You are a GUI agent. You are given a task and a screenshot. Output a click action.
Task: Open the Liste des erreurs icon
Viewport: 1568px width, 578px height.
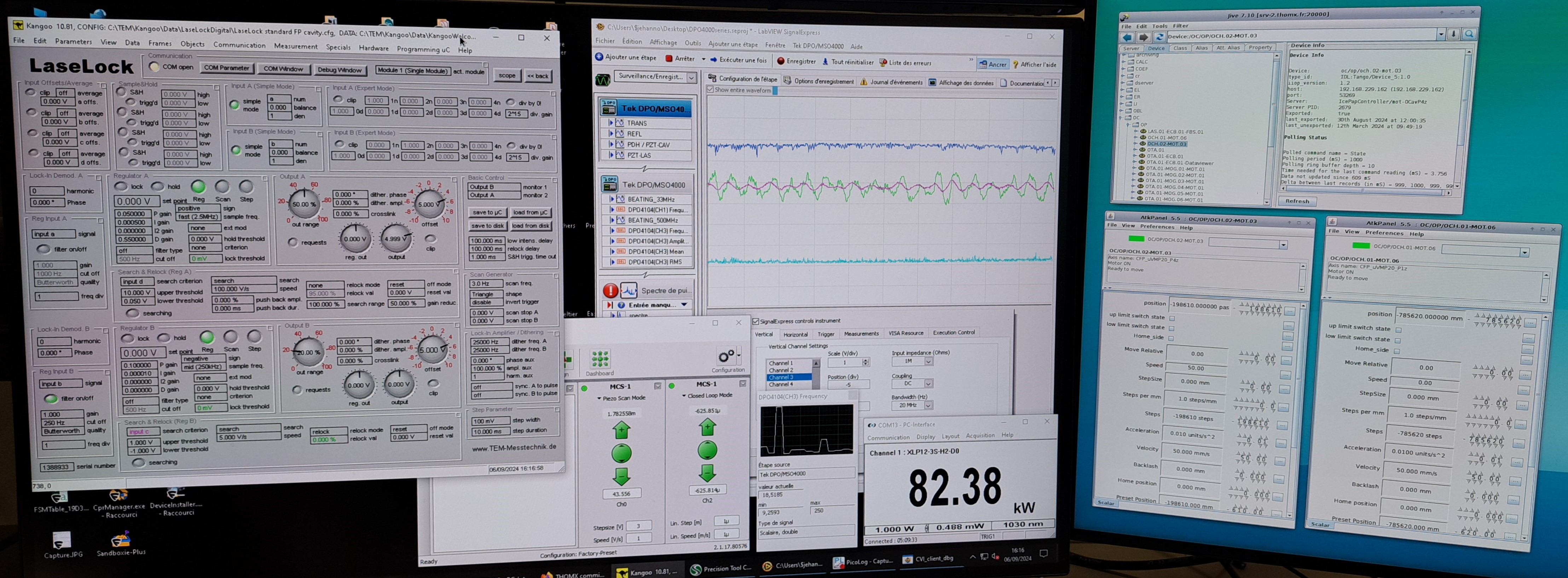(x=883, y=63)
